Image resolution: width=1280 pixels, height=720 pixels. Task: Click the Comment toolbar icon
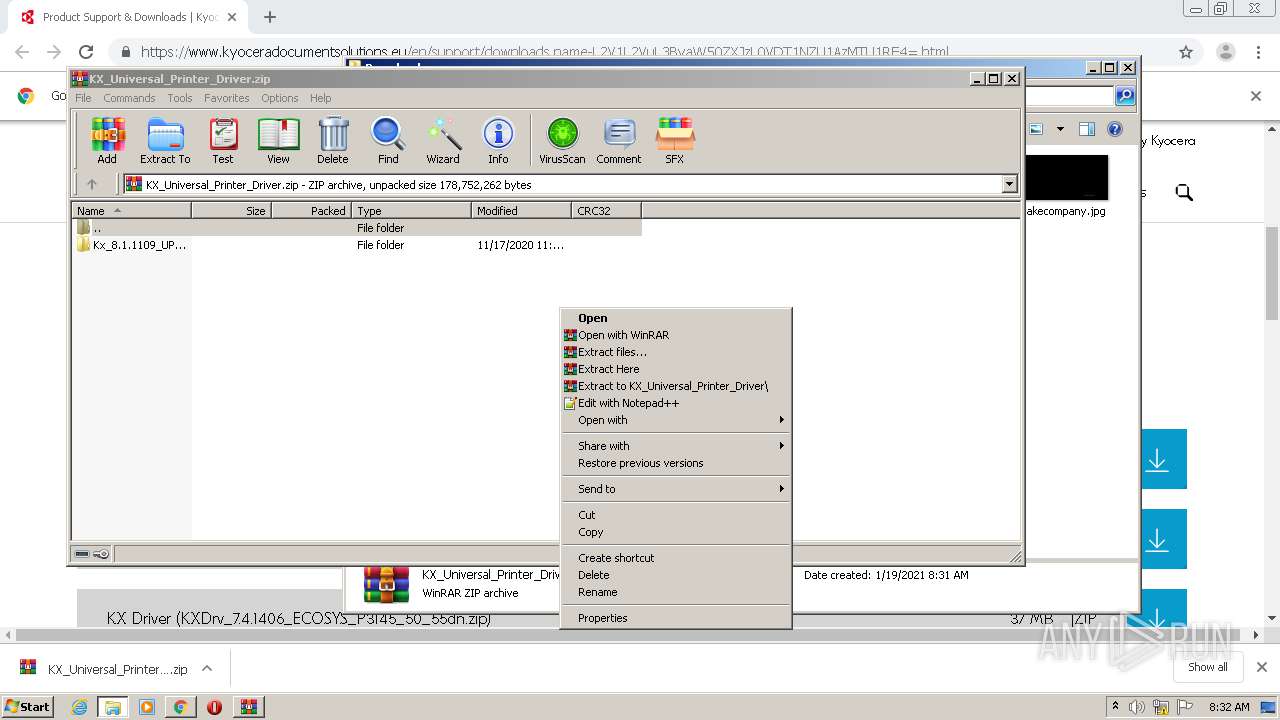tap(619, 141)
